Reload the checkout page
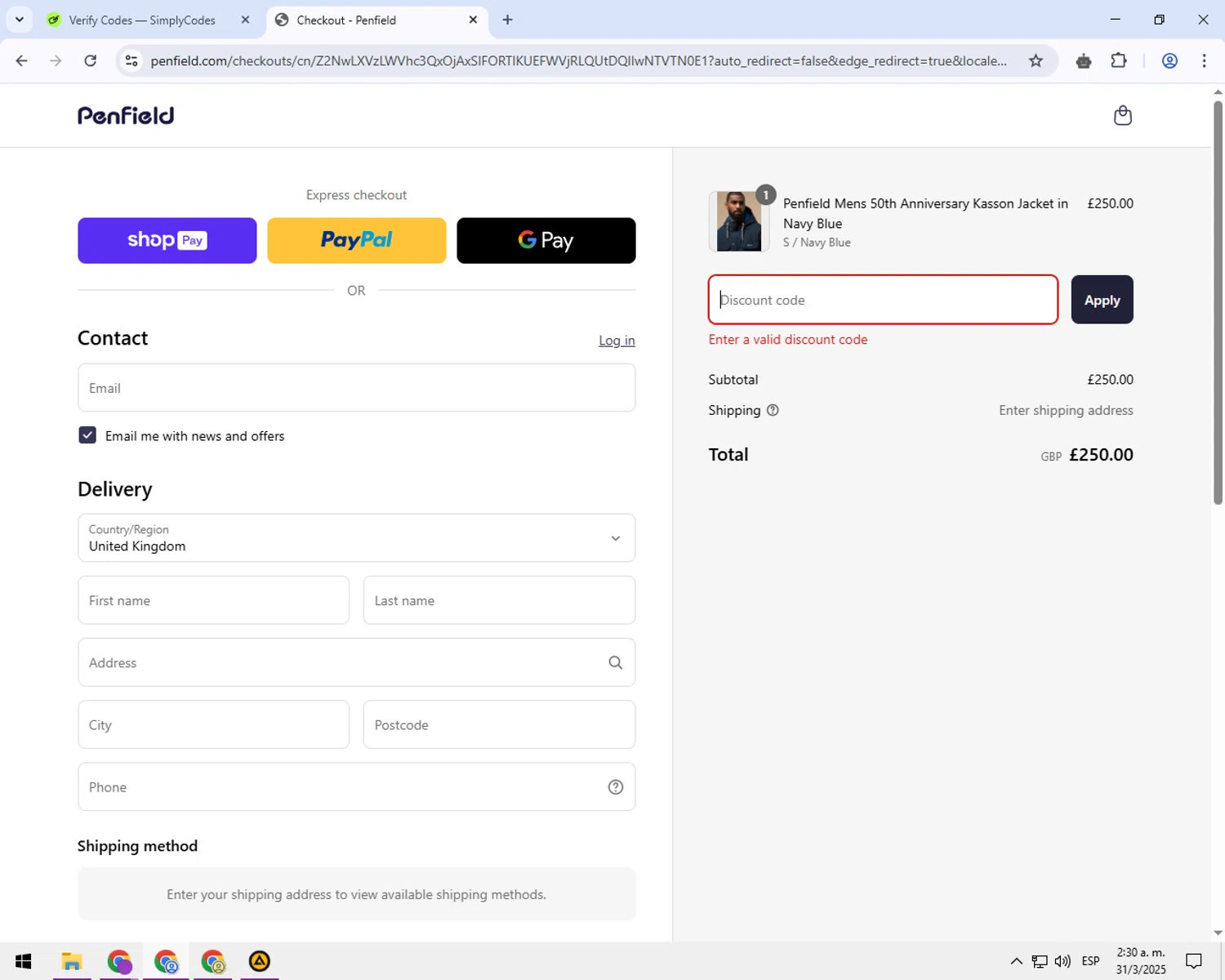 pos(91,60)
